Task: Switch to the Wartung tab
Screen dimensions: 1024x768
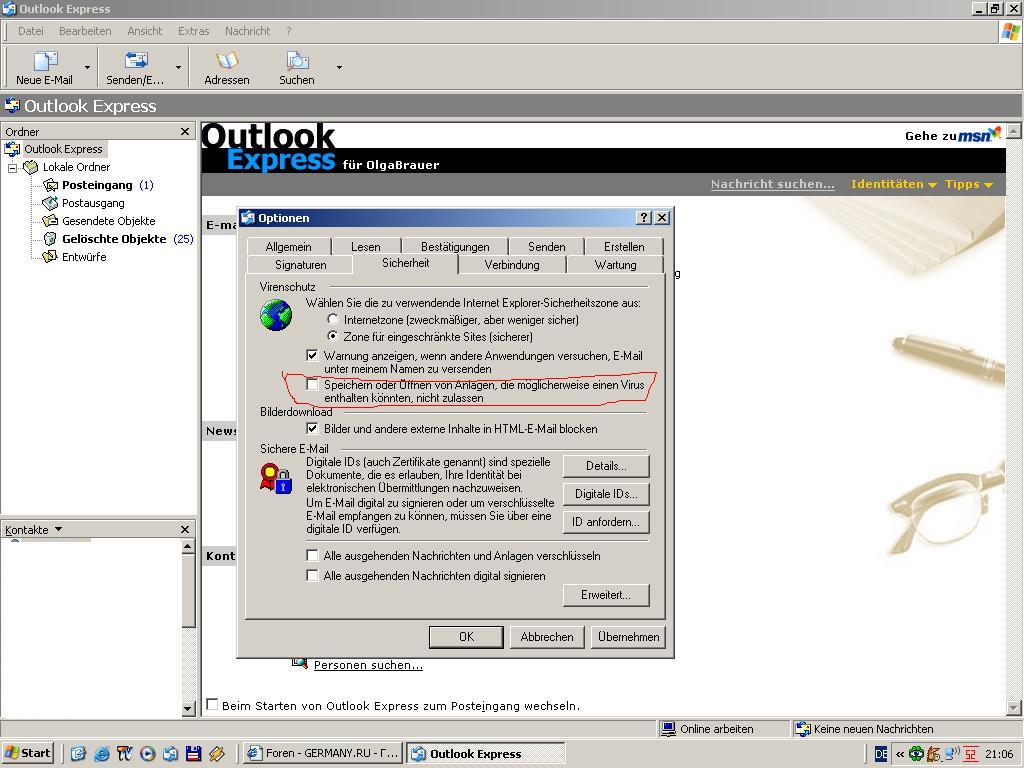Action: click(x=615, y=264)
